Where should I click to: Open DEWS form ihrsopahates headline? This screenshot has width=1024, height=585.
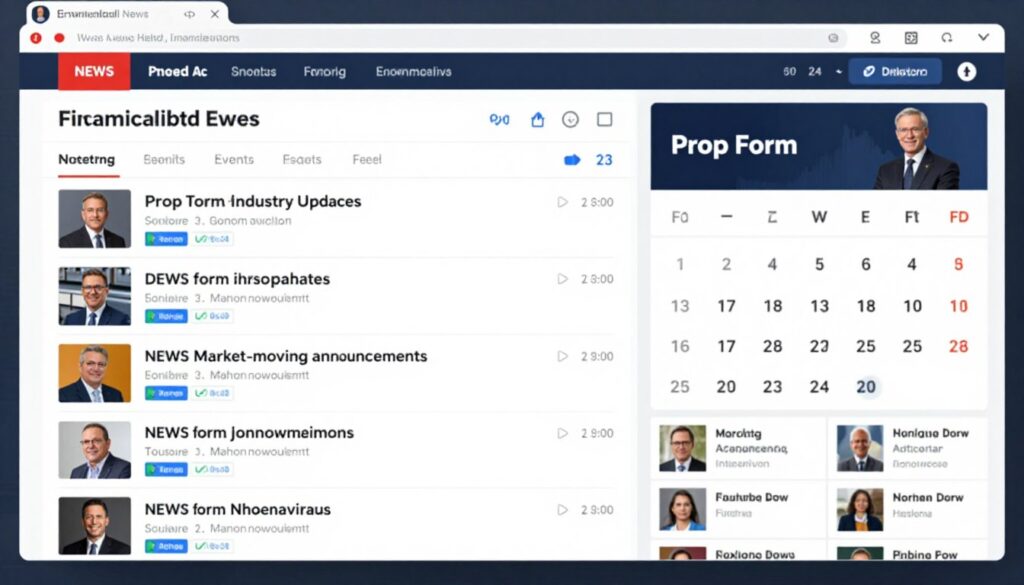click(237, 279)
